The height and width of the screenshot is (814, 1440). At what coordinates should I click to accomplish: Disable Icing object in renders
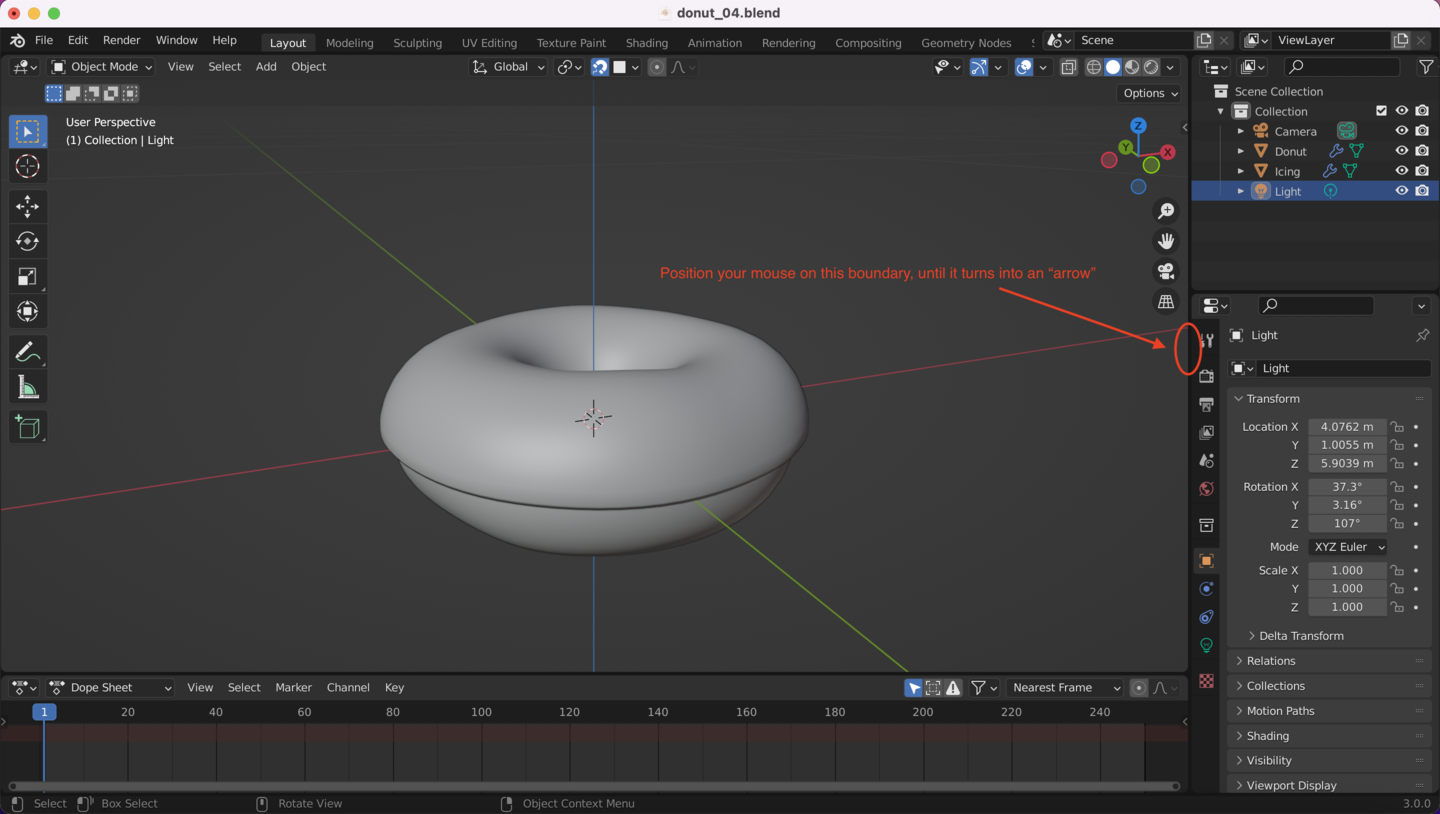tap(1422, 171)
